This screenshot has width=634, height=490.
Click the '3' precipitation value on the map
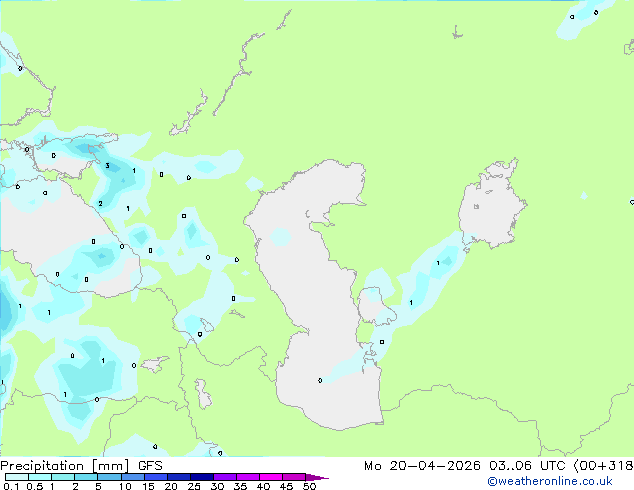(107, 165)
